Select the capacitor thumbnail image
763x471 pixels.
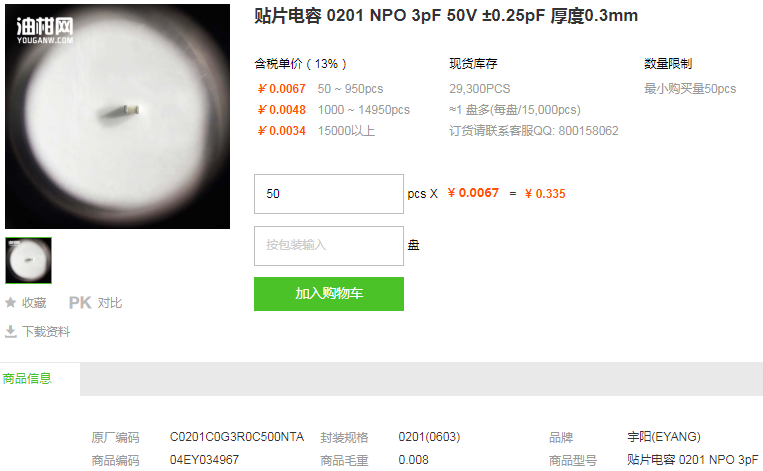(x=28, y=260)
